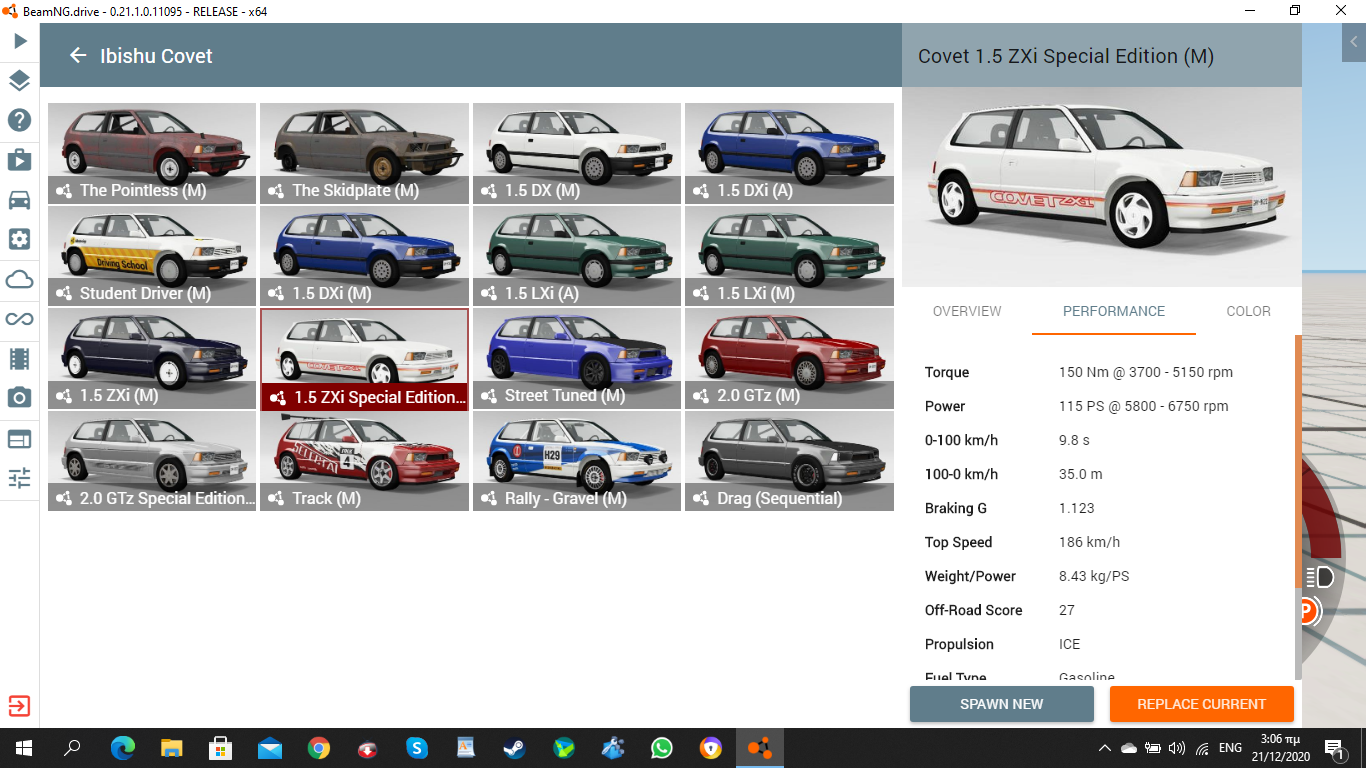Select the Drag (Sequential) configuration

coord(790,461)
